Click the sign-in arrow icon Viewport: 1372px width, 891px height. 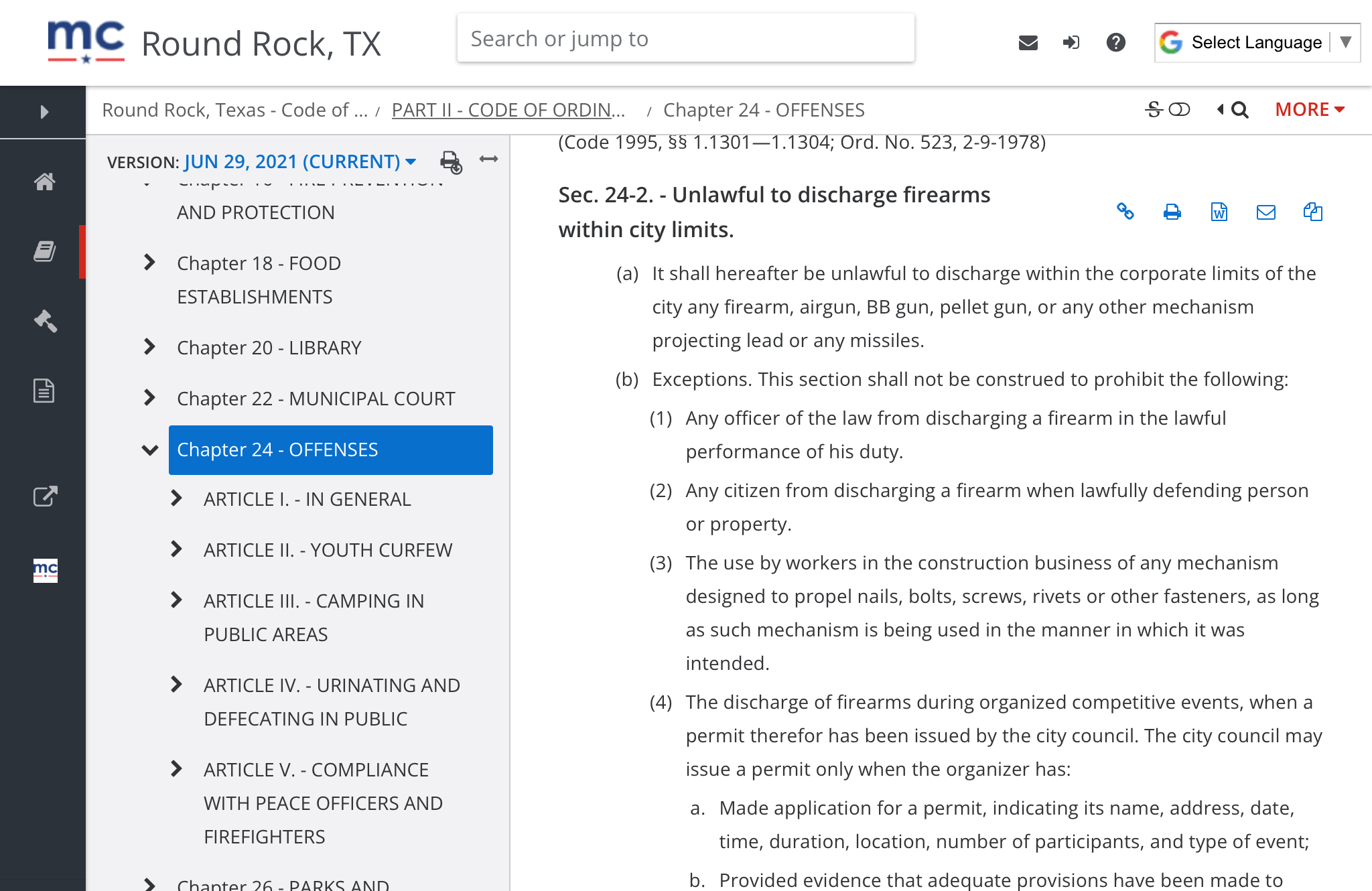point(1071,43)
